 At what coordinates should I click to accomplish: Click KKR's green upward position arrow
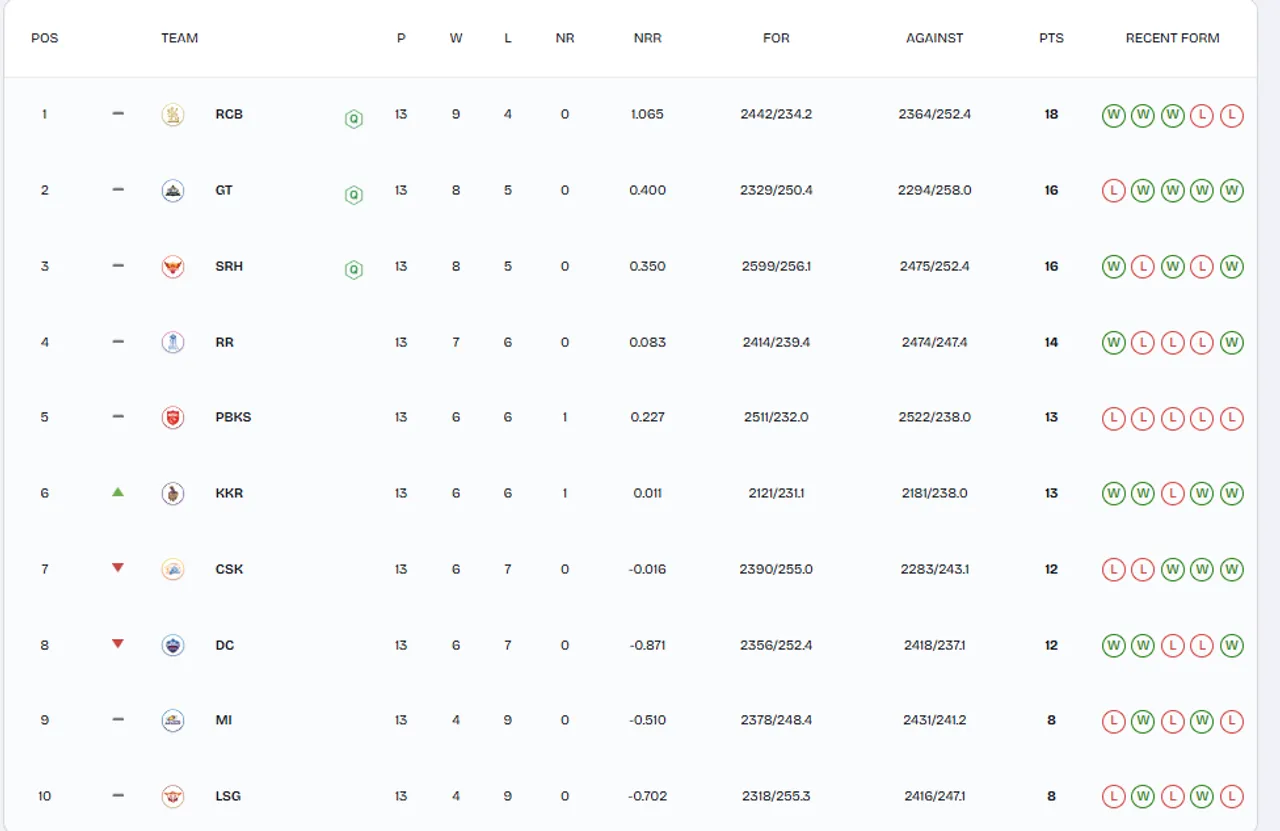pyautogui.click(x=118, y=492)
